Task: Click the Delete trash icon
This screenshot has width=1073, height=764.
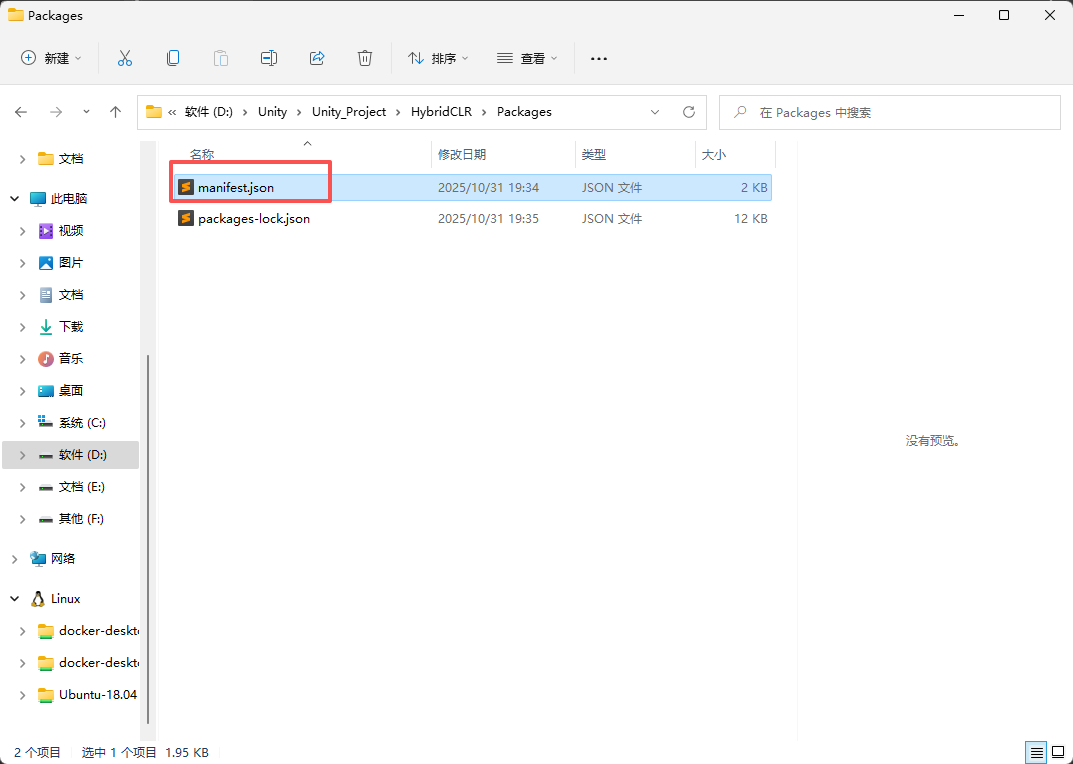Action: [365, 58]
